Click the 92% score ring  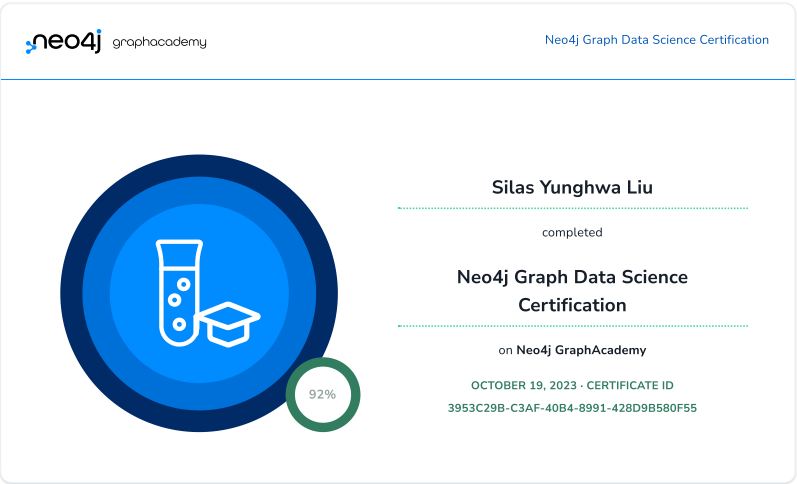323,395
